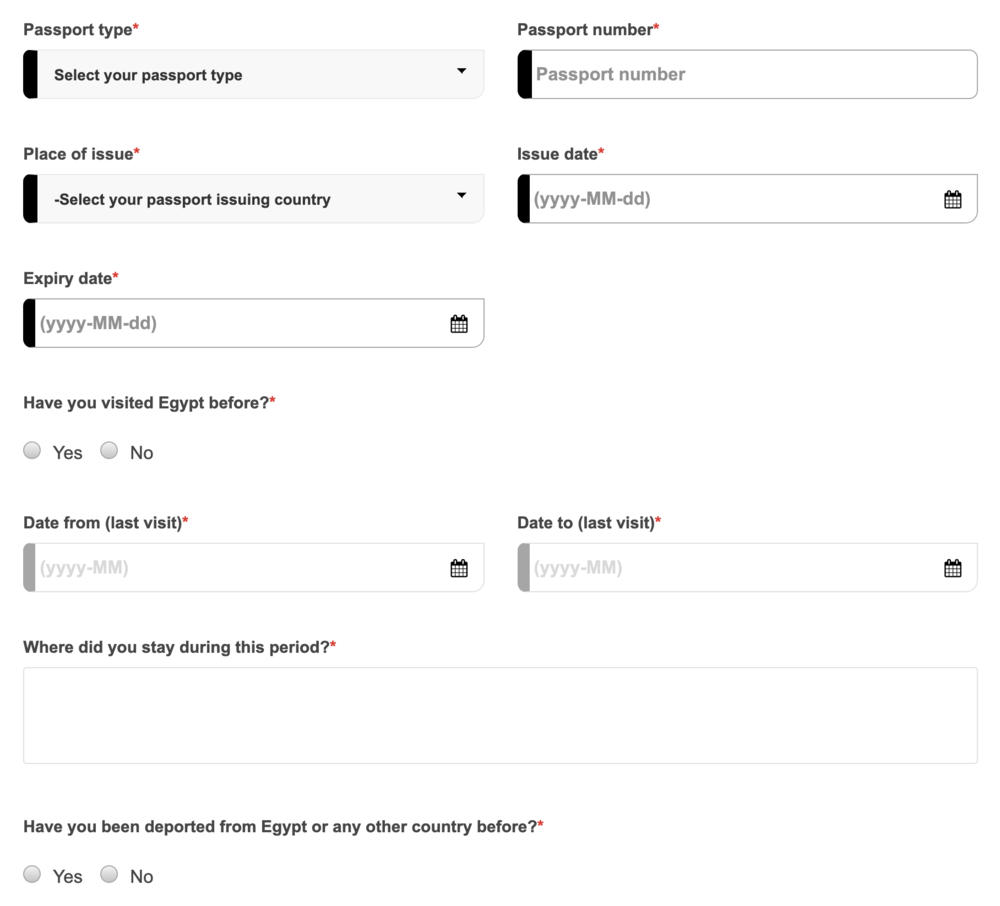Open the Expiry date calendar icon
The image size is (1000, 906).
click(459, 323)
